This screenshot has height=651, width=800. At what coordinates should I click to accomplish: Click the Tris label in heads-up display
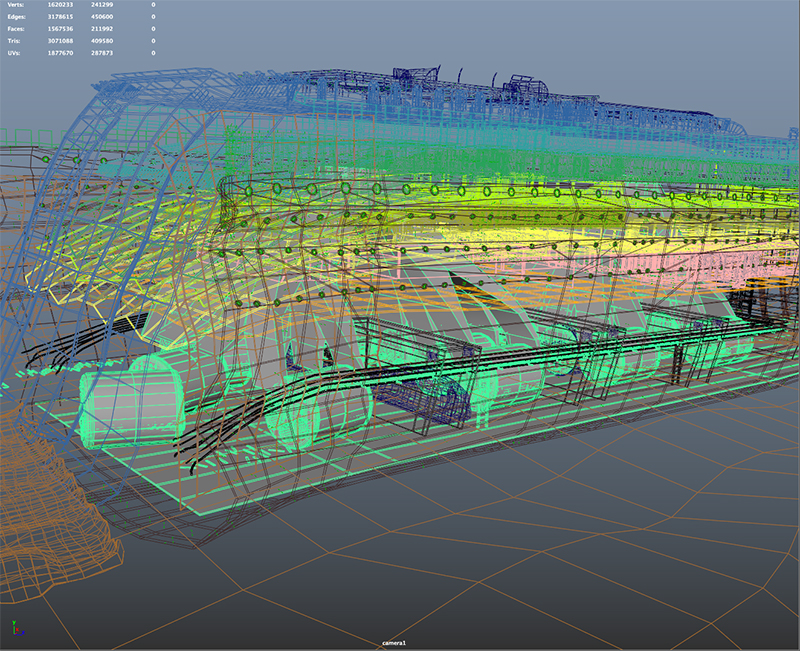[17, 41]
